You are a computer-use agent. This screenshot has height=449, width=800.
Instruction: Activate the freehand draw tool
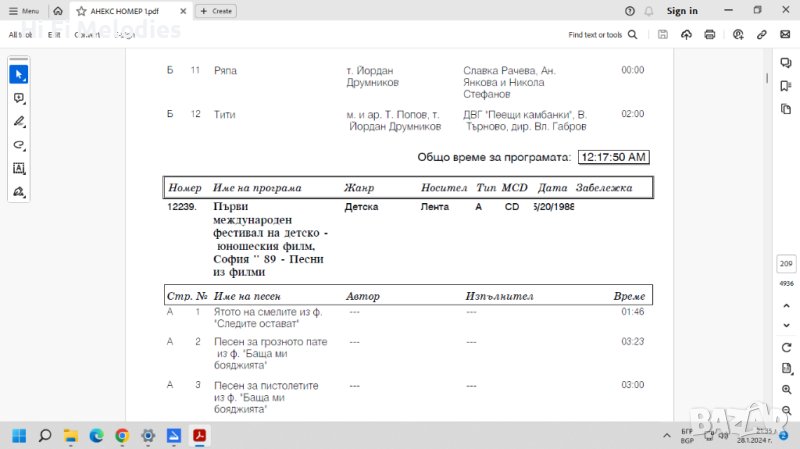pyautogui.click(x=19, y=145)
